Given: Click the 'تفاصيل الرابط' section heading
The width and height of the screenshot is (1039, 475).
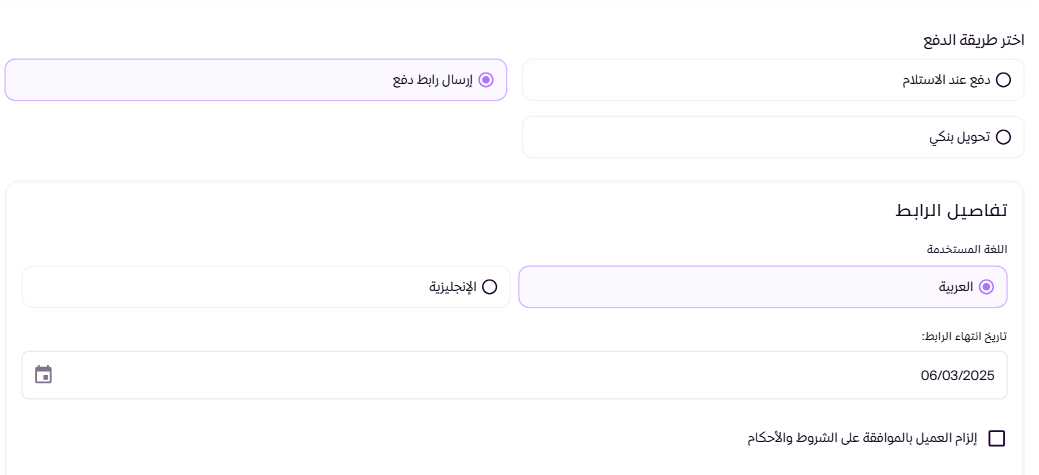Looking at the screenshot, I should [951, 211].
